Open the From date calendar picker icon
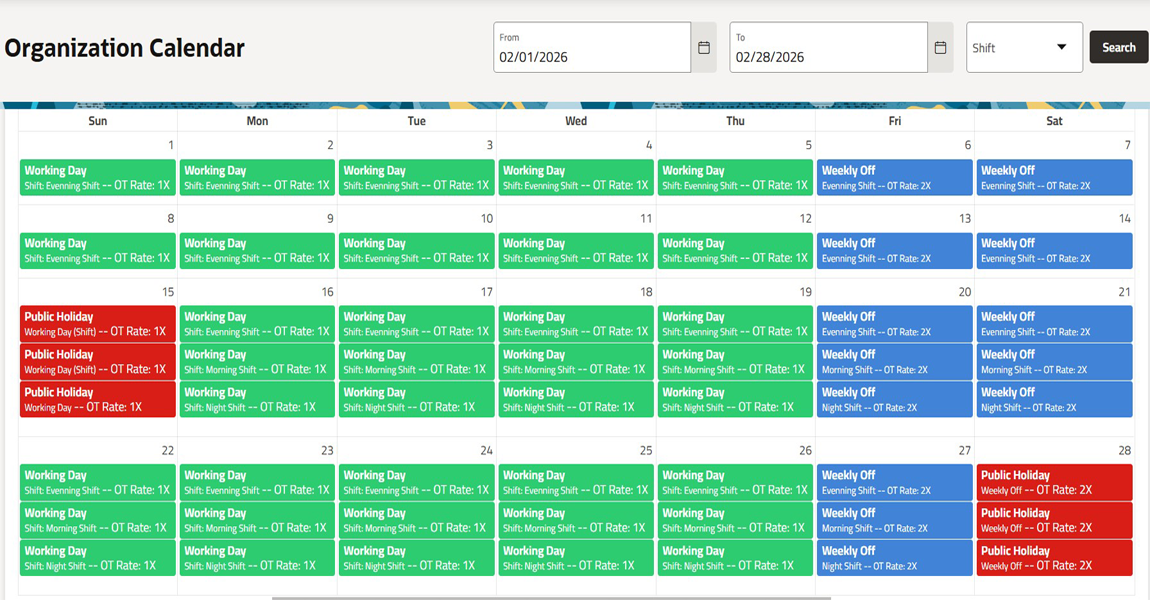 703,46
